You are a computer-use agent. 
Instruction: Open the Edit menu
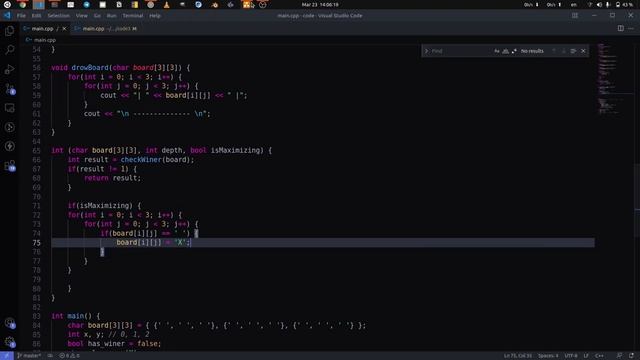36,16
